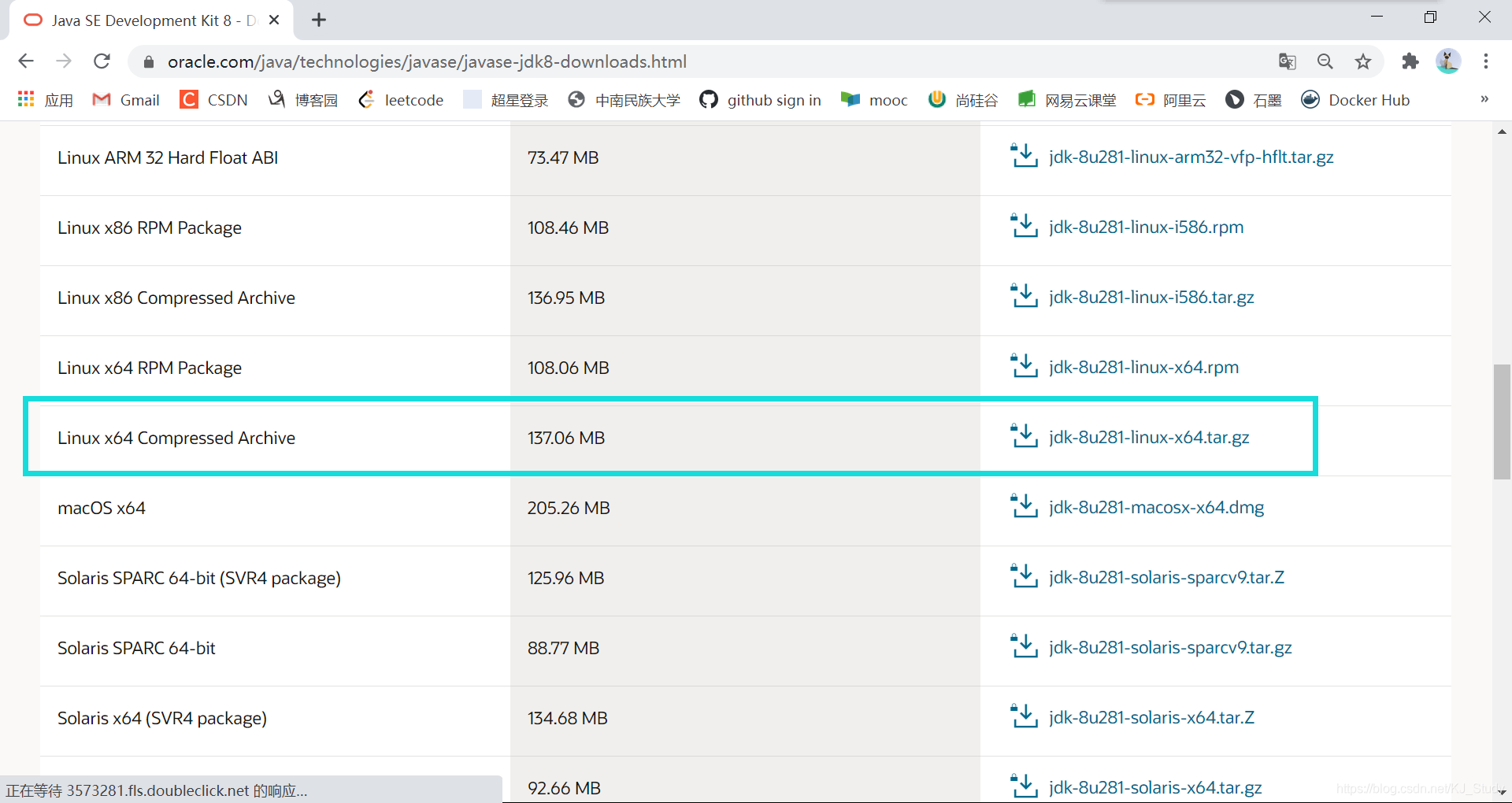Click the 'Linux ARM 32 Hard Float ABI' label

tap(168, 157)
